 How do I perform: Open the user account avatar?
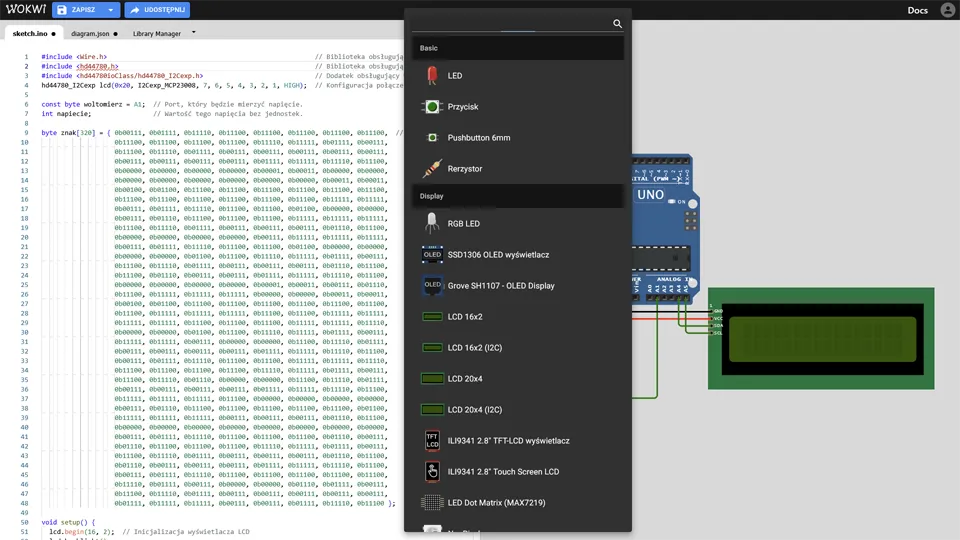pyautogui.click(x=947, y=10)
